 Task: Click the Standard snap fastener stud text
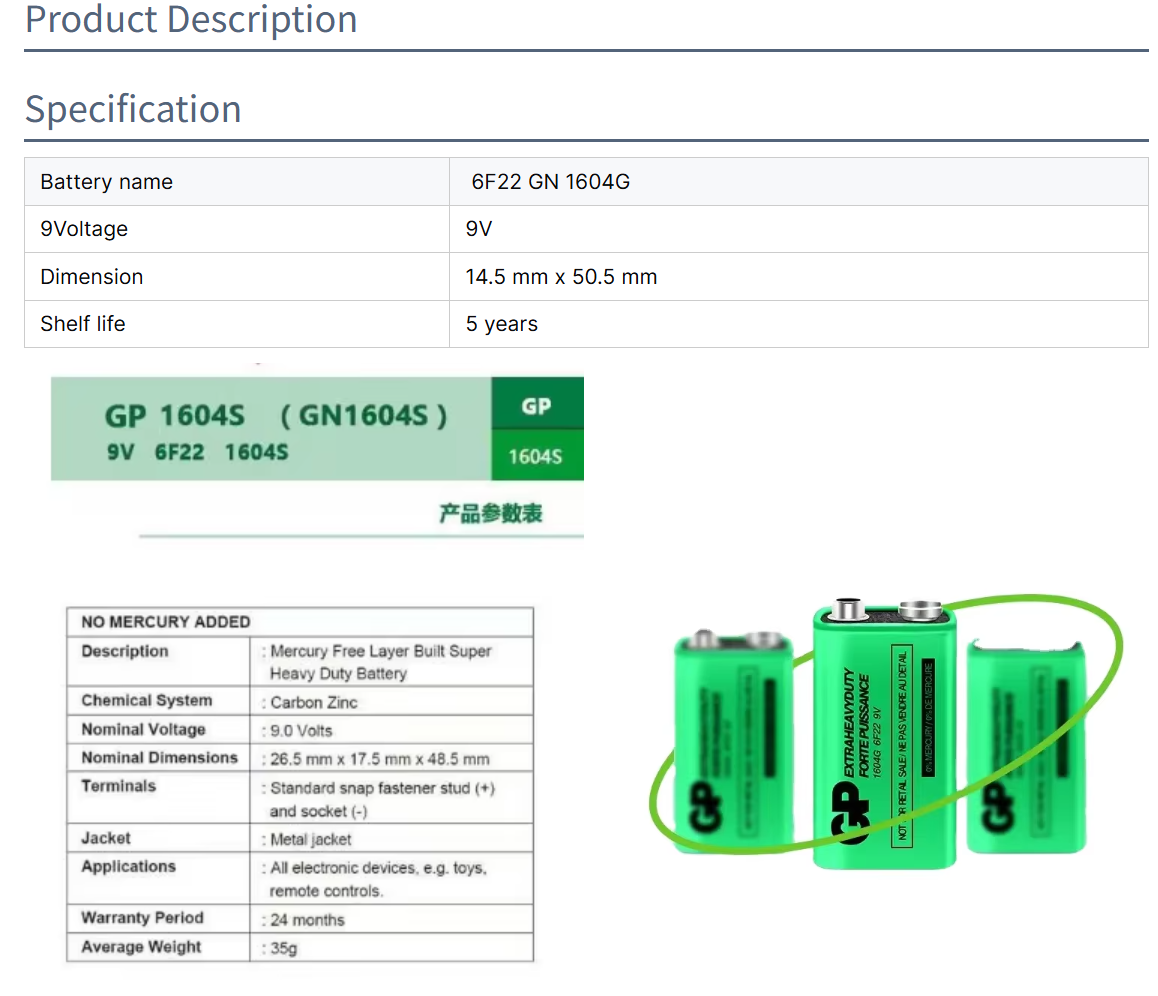382,789
